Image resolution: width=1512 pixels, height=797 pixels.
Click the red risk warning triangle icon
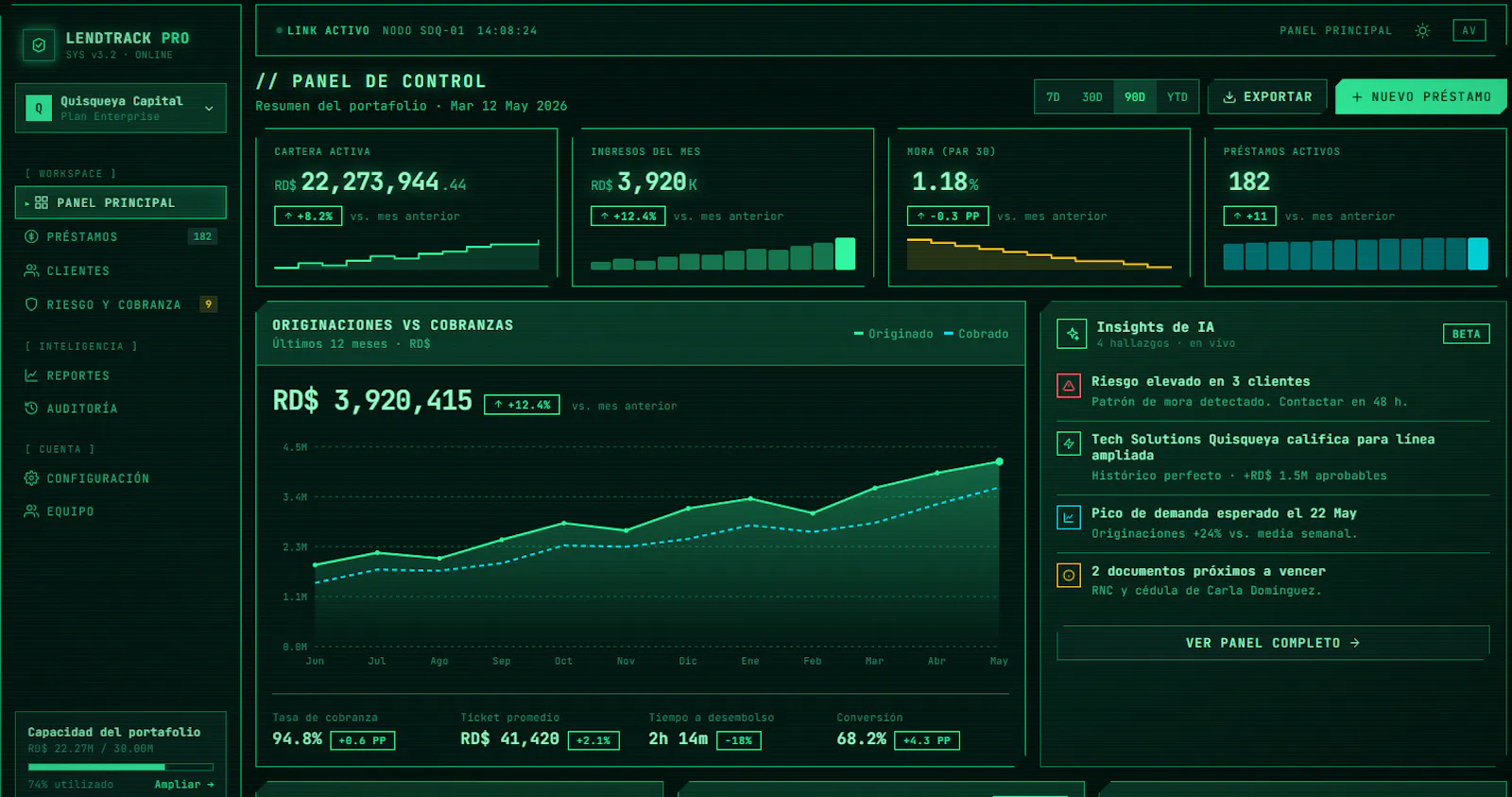coord(1069,386)
